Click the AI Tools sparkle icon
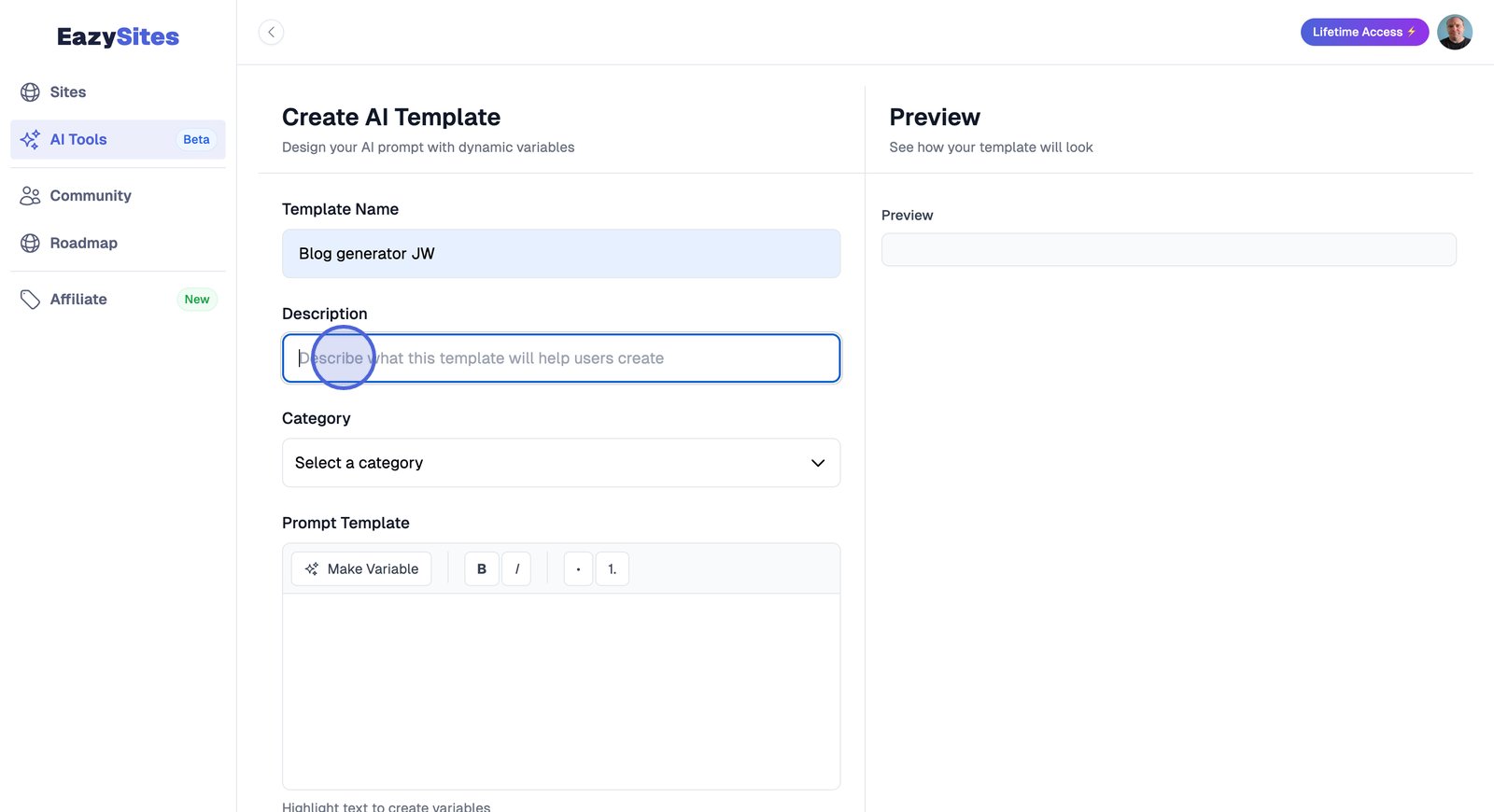This screenshot has width=1494, height=812. click(30, 139)
